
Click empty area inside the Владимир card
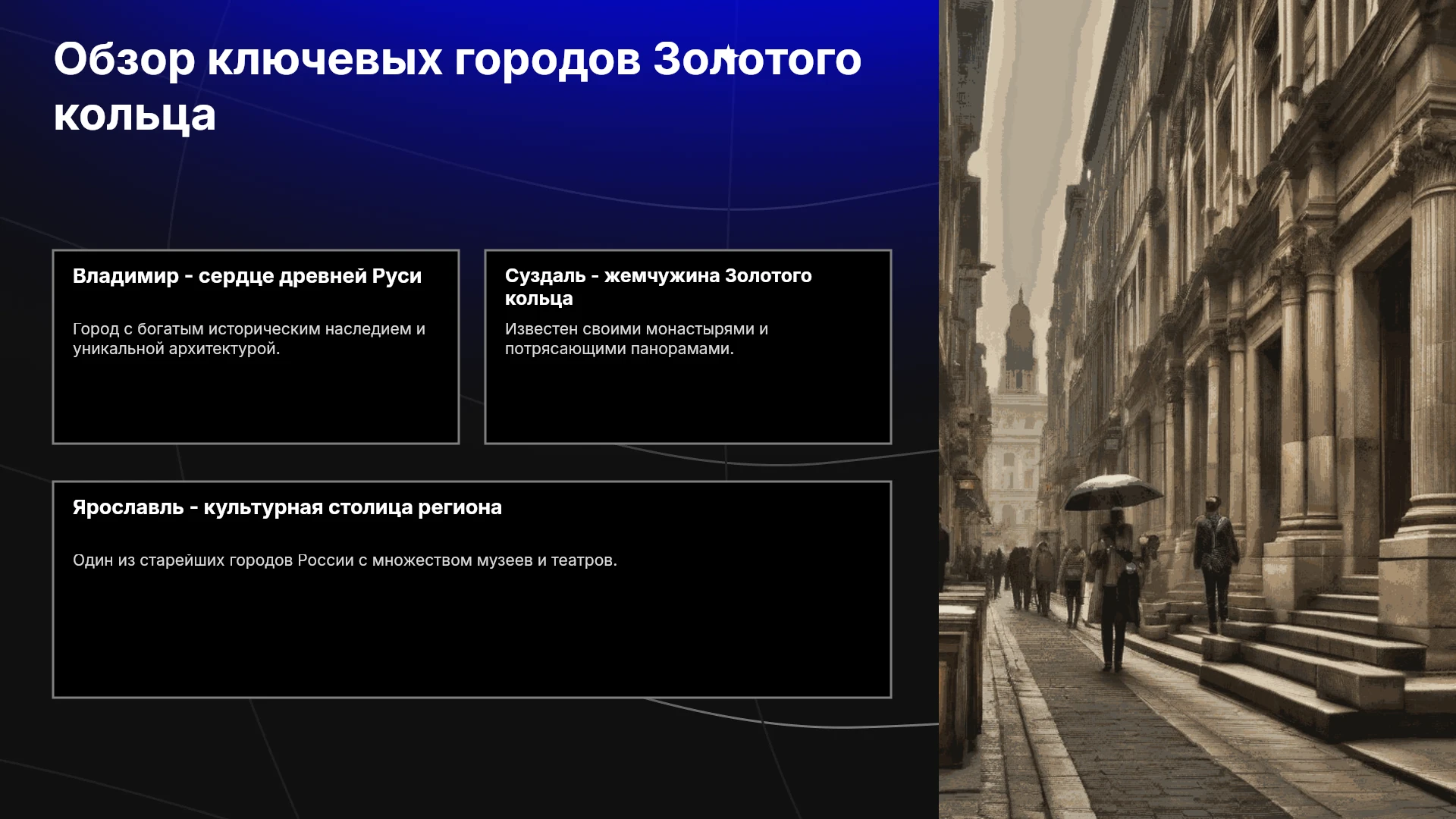coord(256,402)
